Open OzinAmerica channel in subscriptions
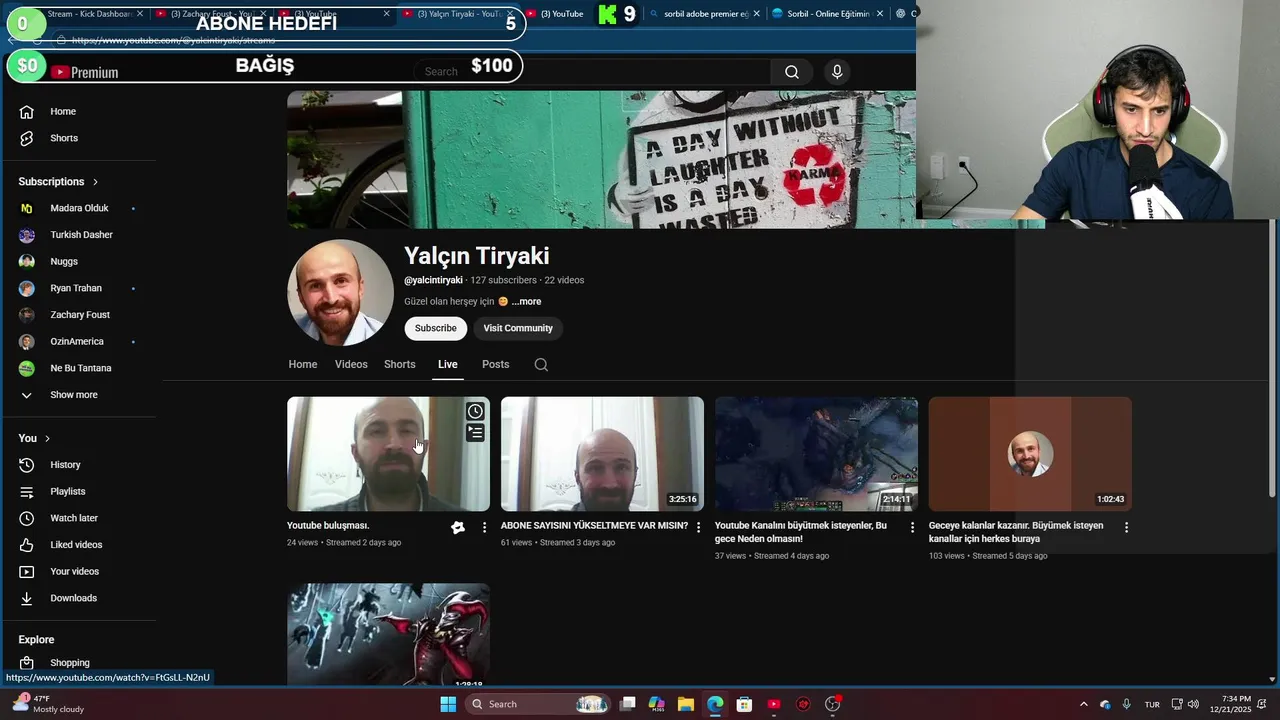This screenshot has height=720, width=1280. click(77, 341)
